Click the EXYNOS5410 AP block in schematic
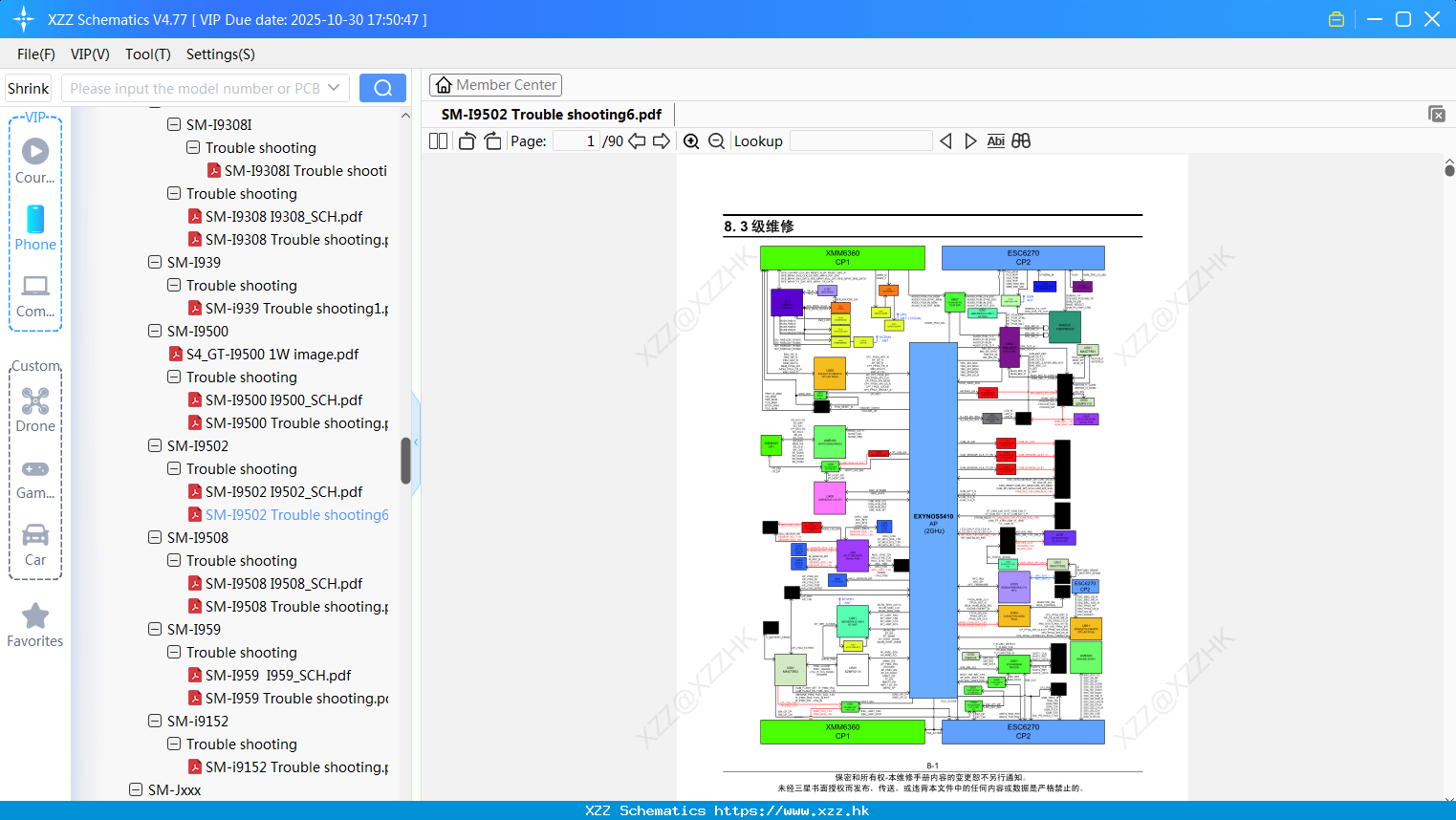The width and height of the screenshot is (1456, 820). point(933,520)
